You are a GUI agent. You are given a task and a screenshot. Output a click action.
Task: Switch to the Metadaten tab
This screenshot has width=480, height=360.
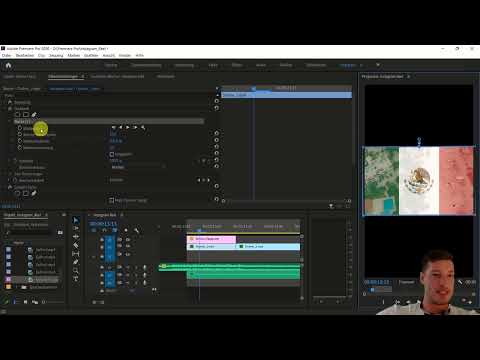[x=166, y=76]
